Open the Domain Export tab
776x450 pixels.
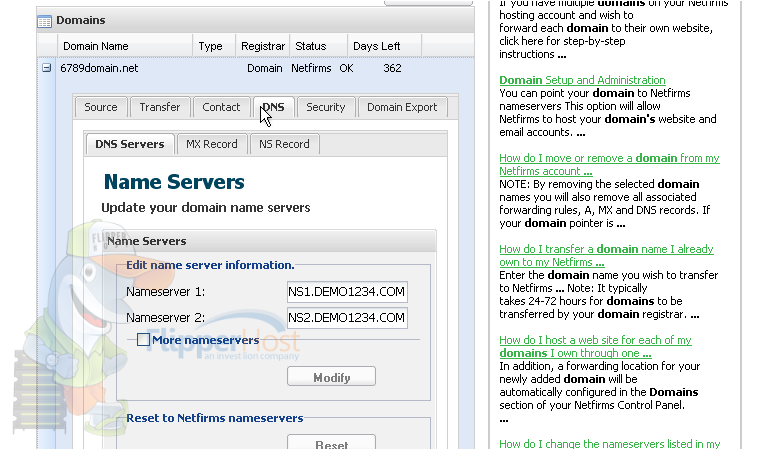click(402, 107)
